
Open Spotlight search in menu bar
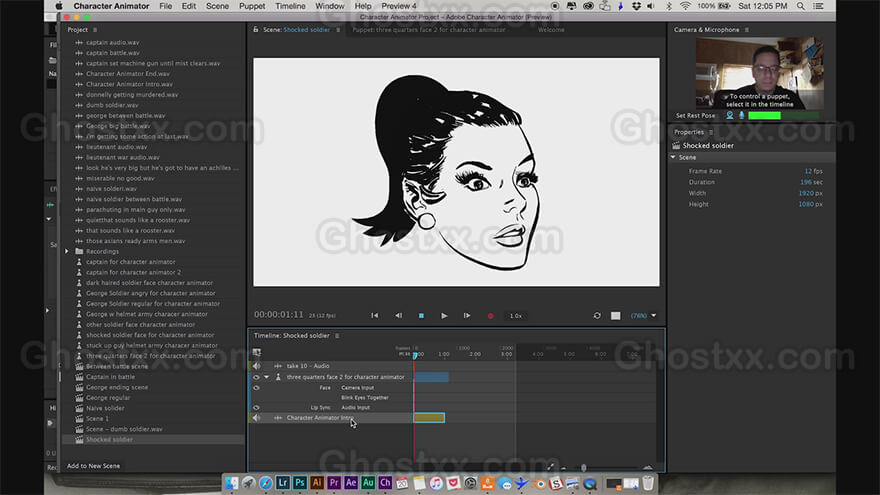[x=801, y=6]
